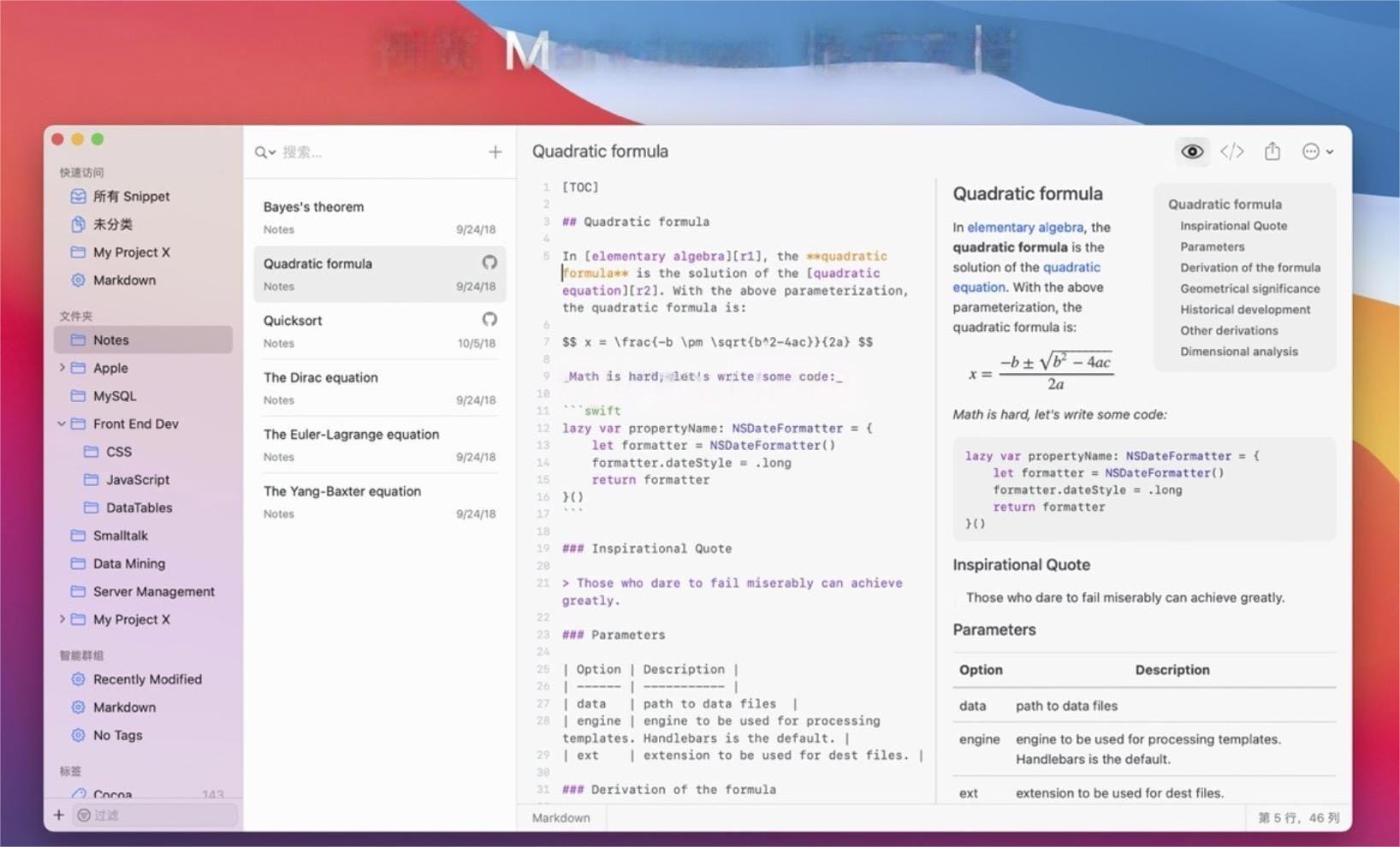The height and width of the screenshot is (847, 1400).
Task: Open Bayes's theorem snippet
Action: click(379, 217)
